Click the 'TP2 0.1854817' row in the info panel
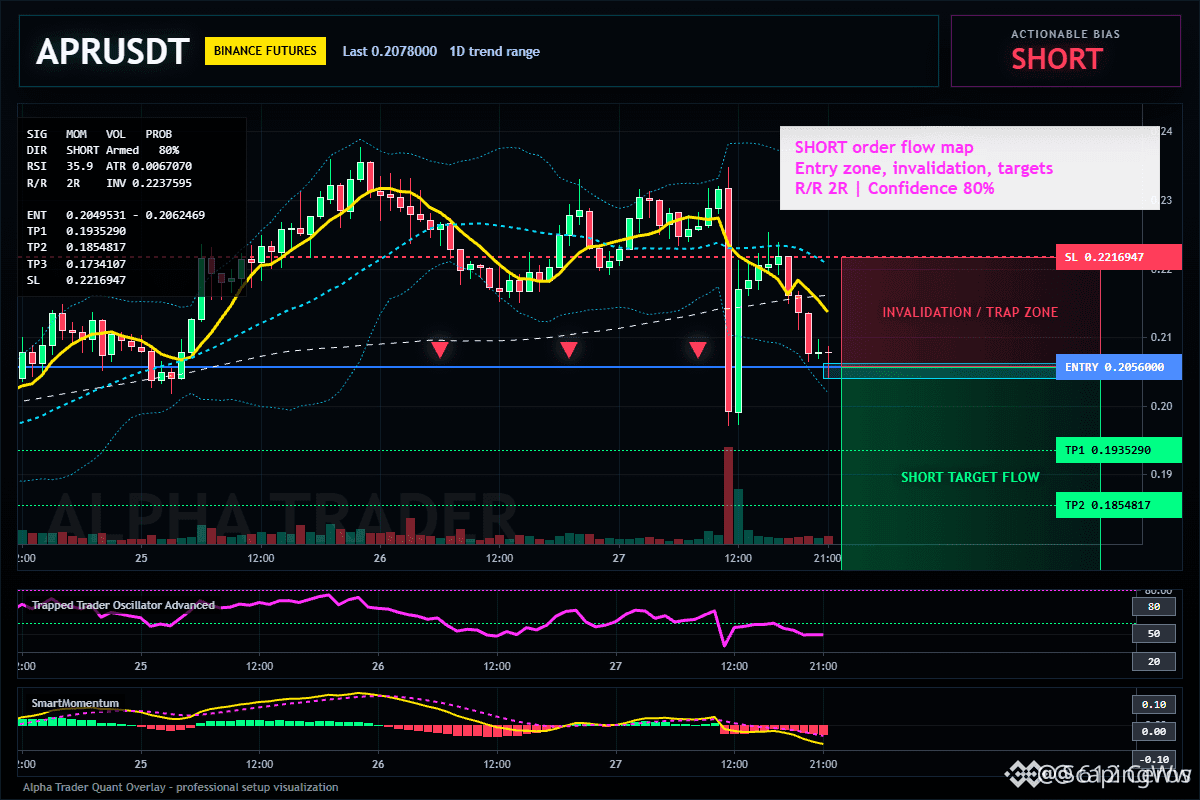 76,247
